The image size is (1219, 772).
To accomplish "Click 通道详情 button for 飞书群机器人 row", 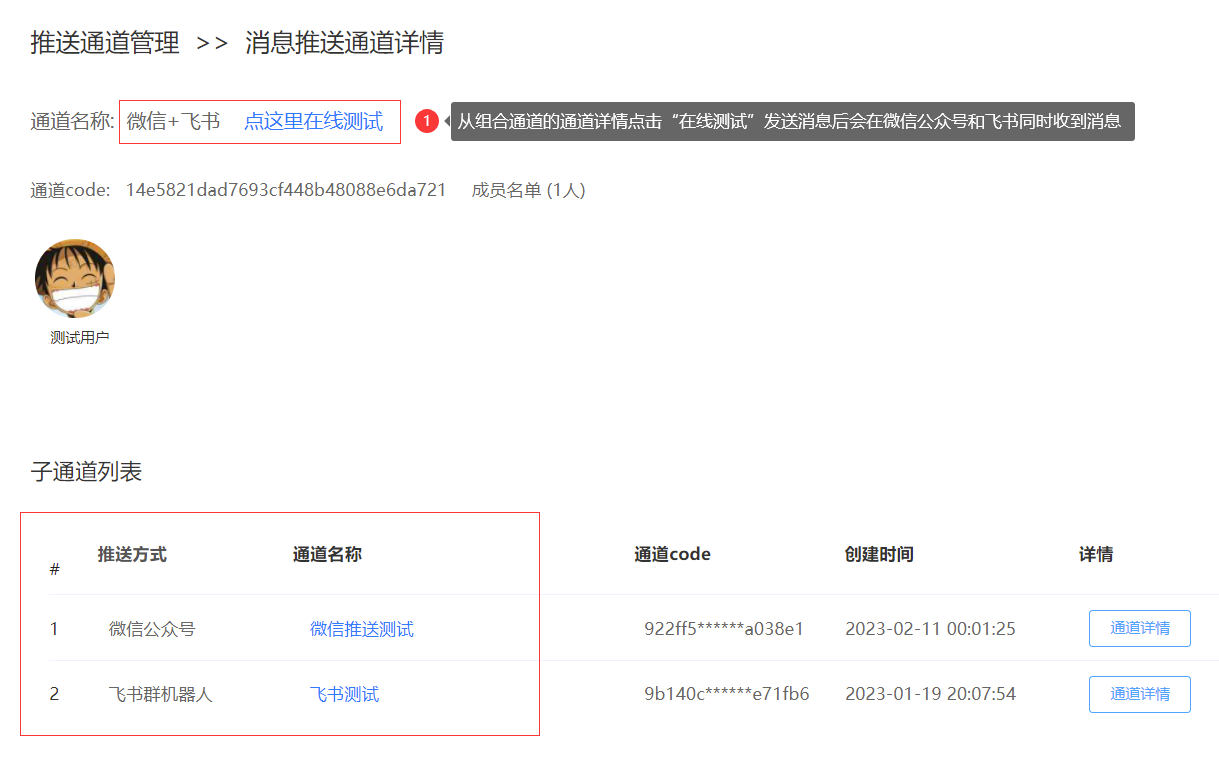I will [1140, 694].
